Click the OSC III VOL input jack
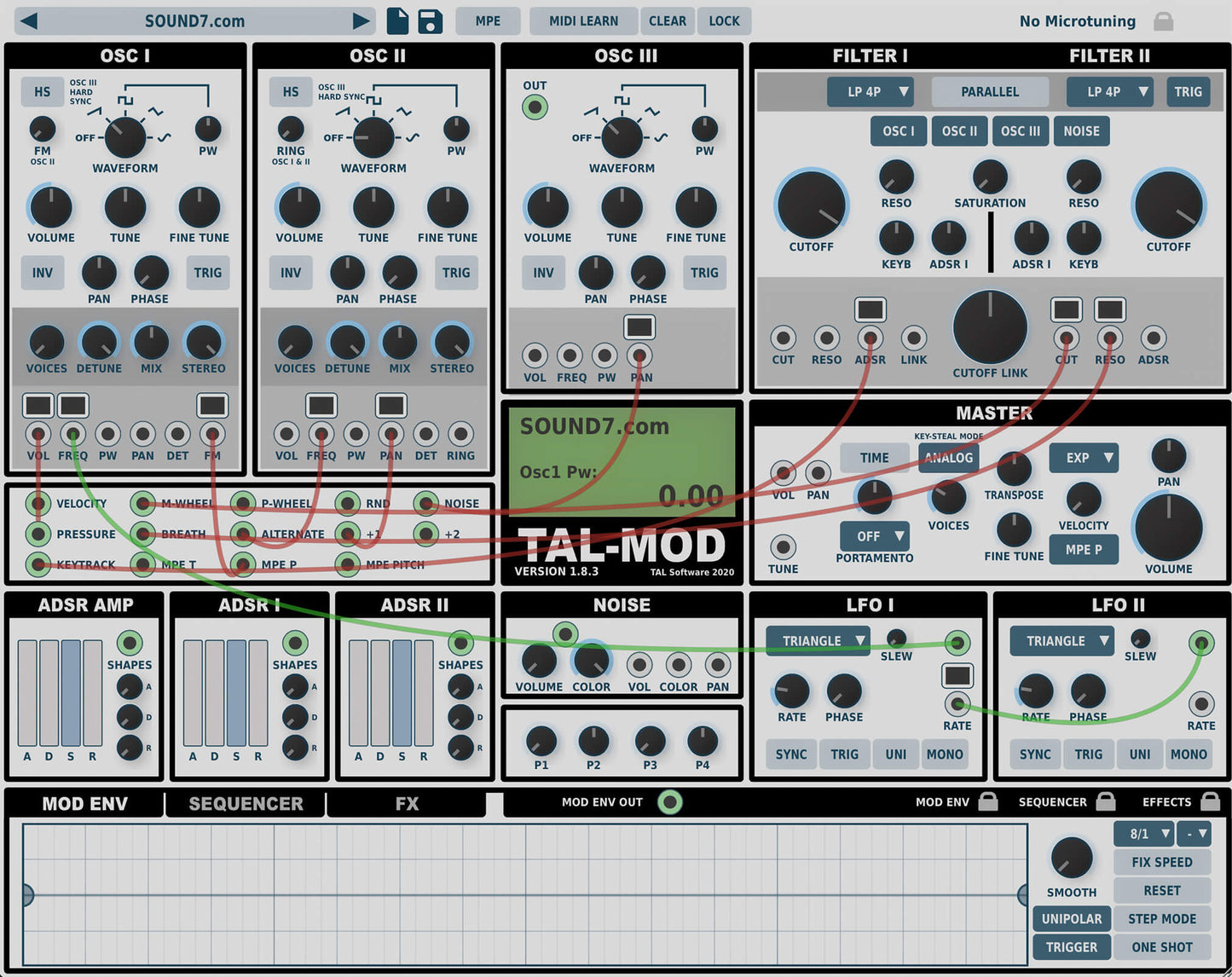Screen dimensions: 1232x977 click(535, 355)
